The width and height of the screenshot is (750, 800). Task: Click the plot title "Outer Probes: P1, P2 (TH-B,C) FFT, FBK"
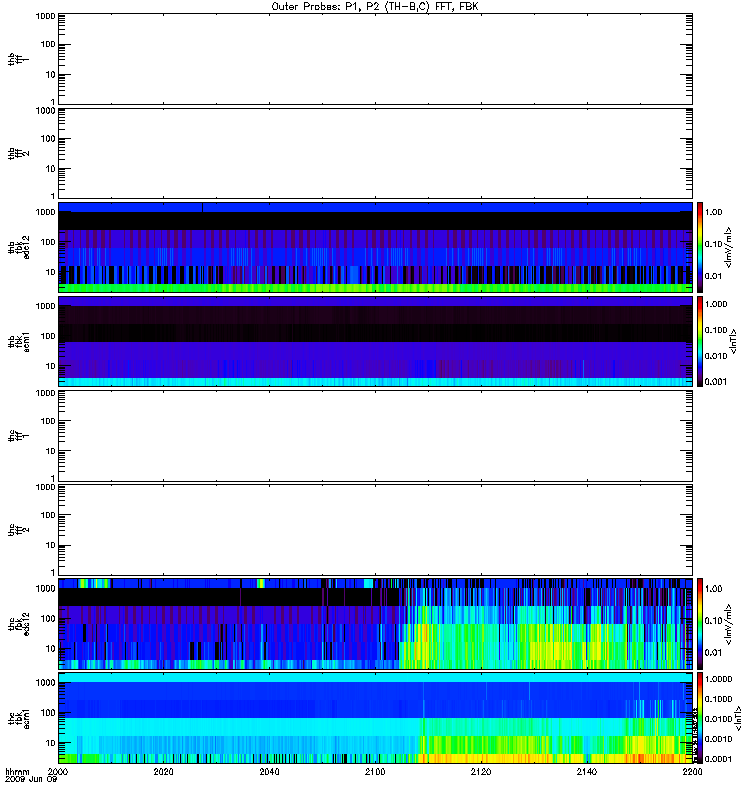click(x=375, y=7)
